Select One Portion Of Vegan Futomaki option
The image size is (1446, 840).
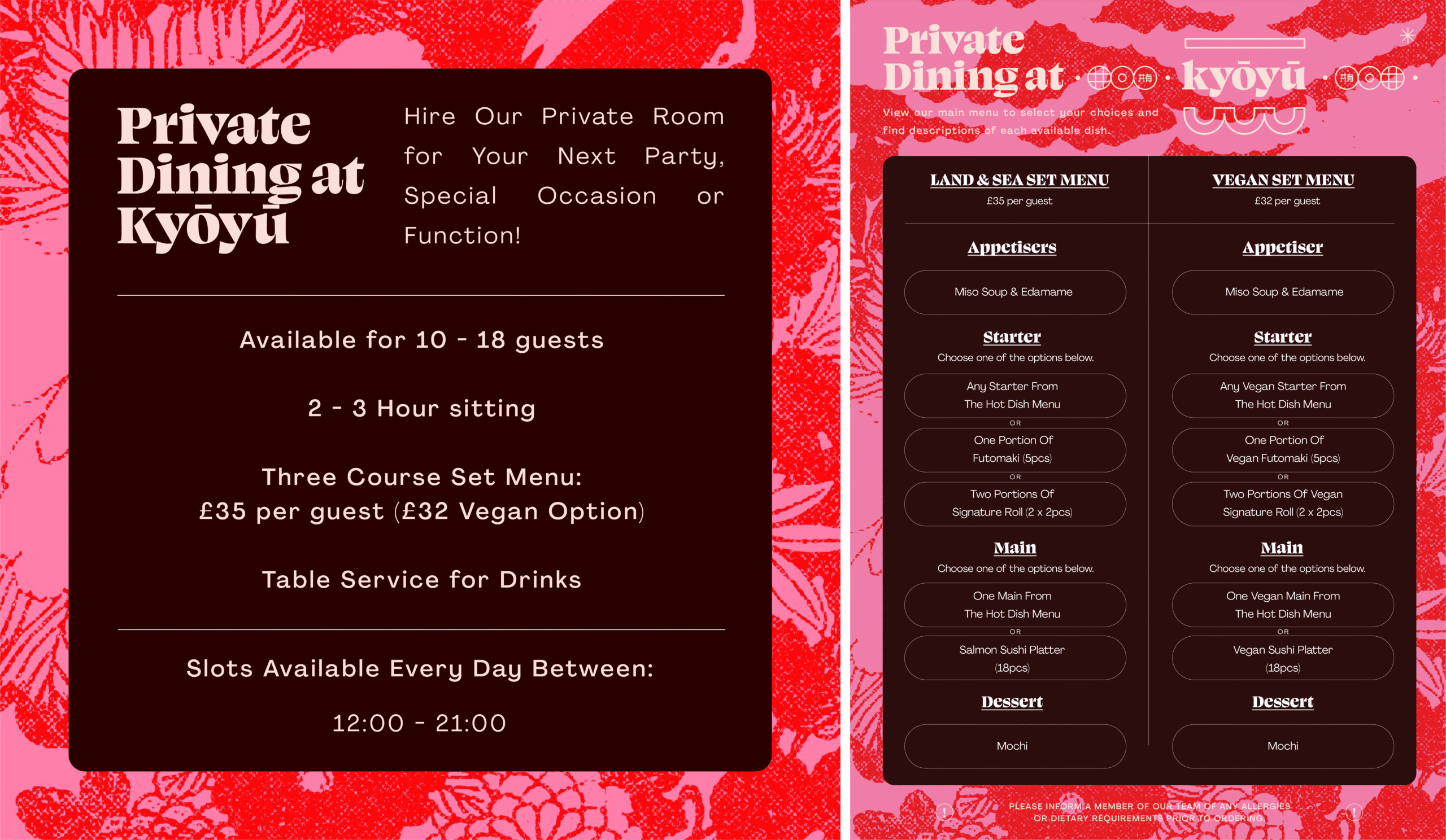(1282, 449)
